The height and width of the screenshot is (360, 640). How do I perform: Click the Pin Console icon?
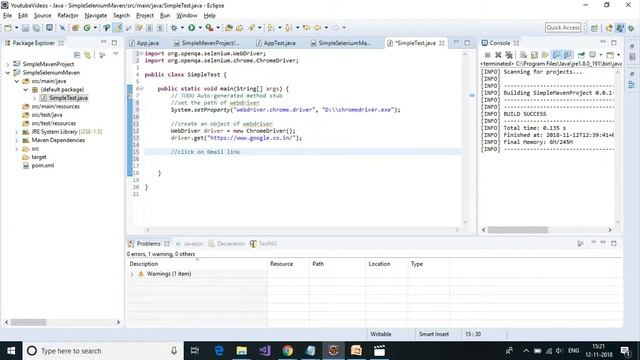click(581, 55)
